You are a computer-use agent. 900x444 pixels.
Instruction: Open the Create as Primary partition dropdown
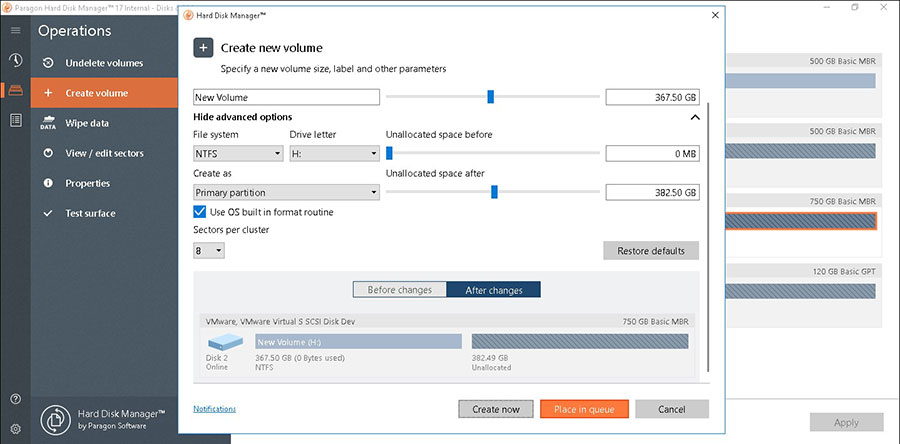pyautogui.click(x=286, y=193)
